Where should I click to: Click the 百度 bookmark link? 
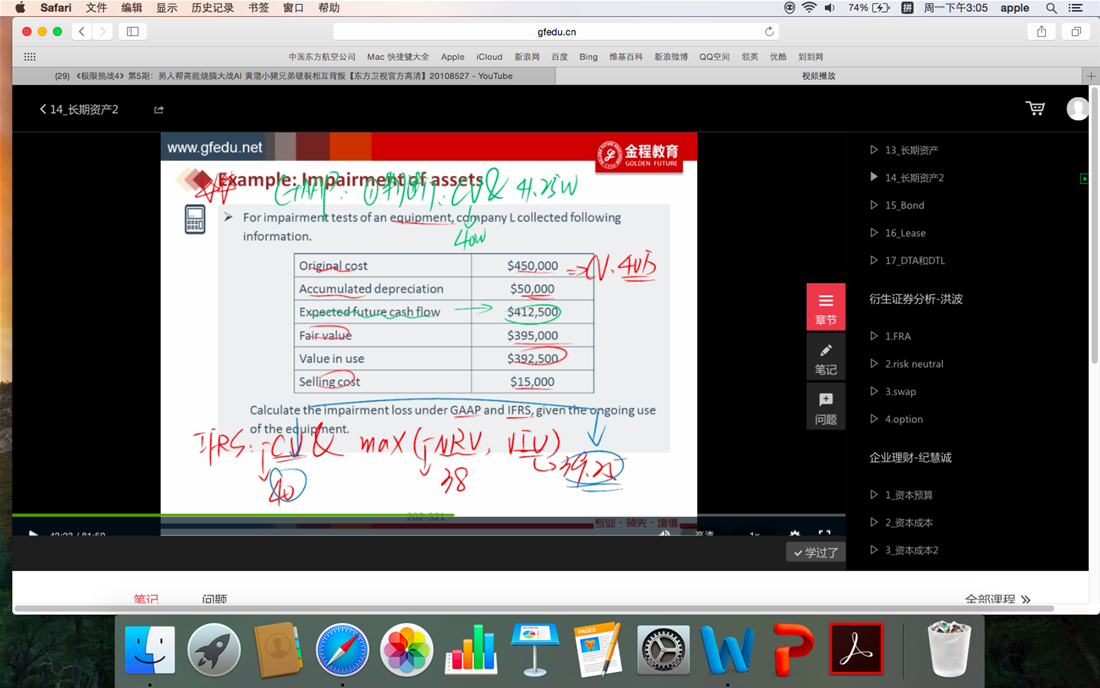(x=559, y=57)
